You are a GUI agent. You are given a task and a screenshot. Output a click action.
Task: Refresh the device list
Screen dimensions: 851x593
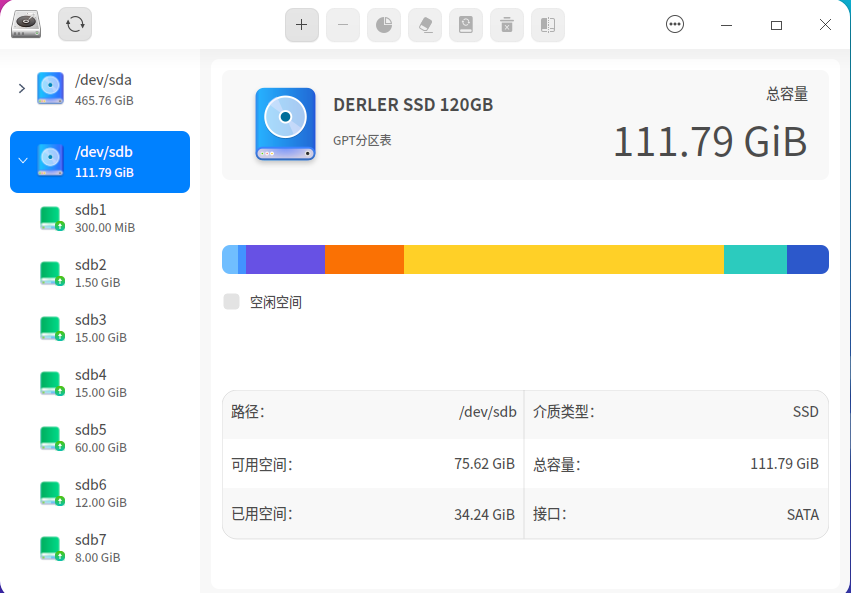75,24
